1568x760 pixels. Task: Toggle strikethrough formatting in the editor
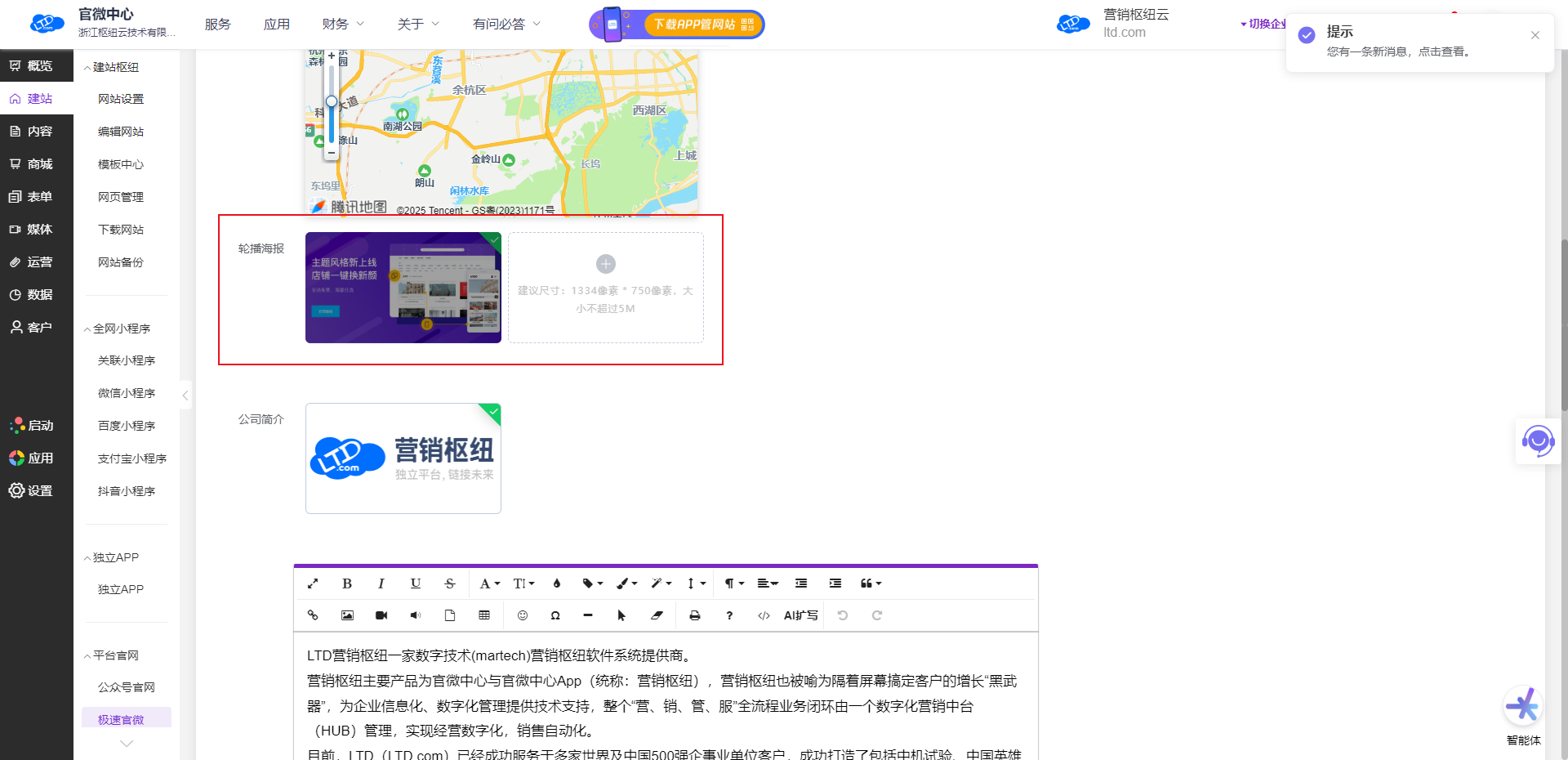[450, 583]
